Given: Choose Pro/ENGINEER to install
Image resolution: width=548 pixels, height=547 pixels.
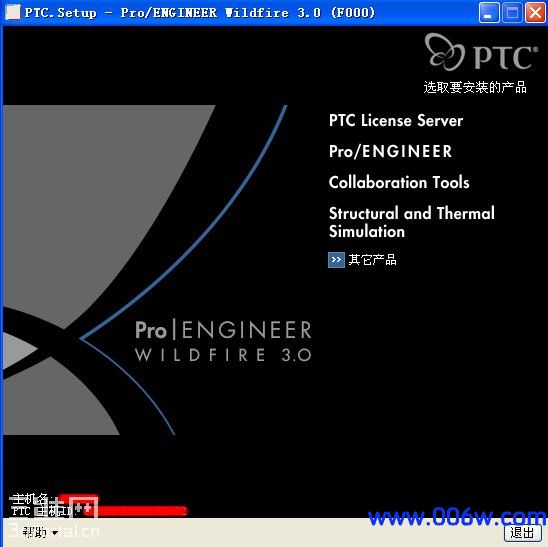Looking at the screenshot, I should coord(390,151).
